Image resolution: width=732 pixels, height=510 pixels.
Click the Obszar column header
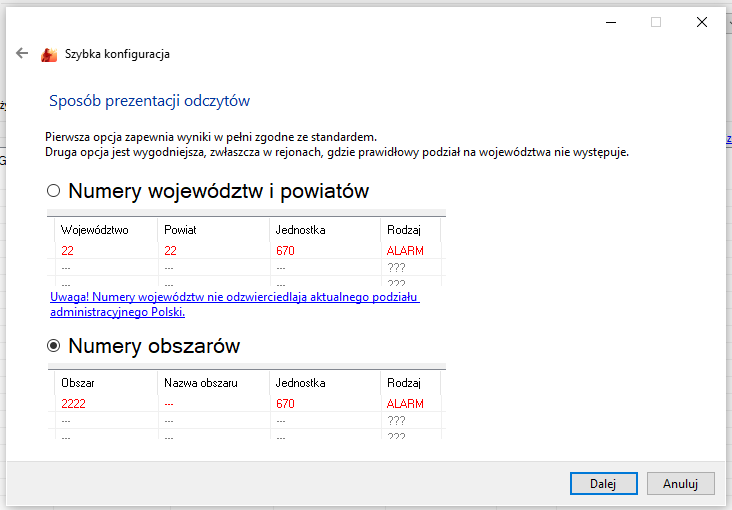78,383
